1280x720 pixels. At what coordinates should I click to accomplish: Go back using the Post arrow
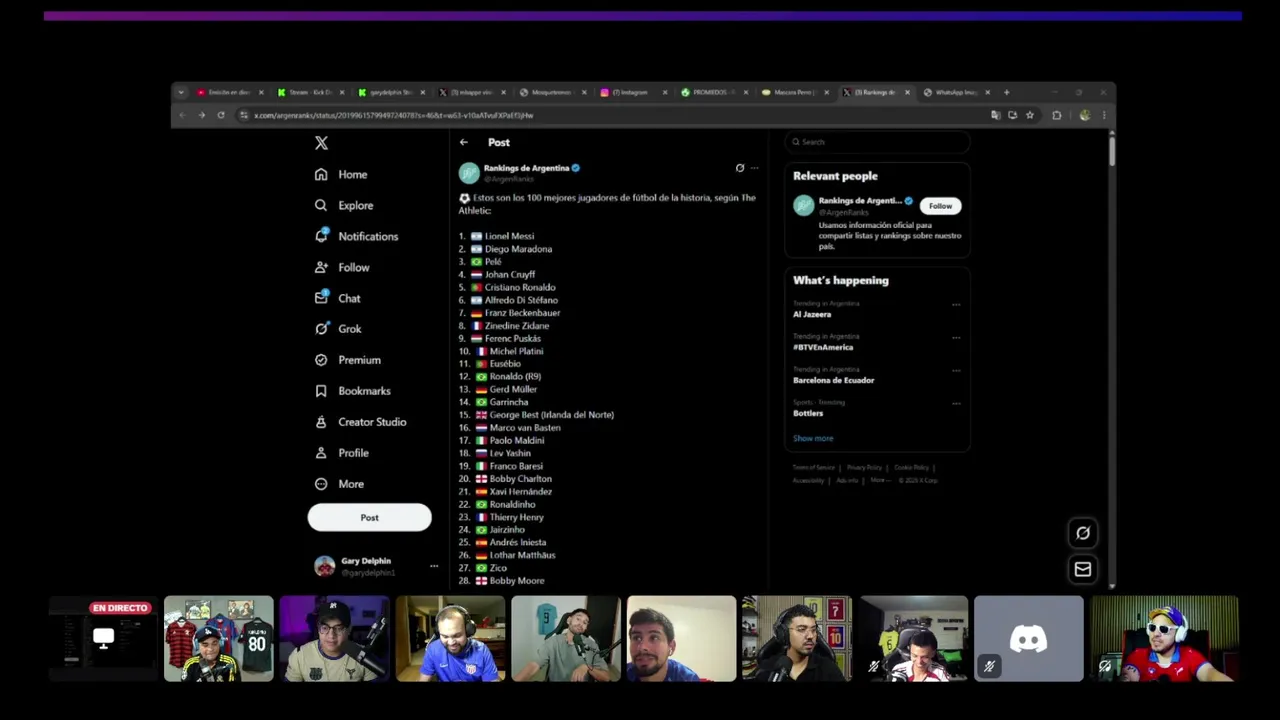click(x=464, y=142)
